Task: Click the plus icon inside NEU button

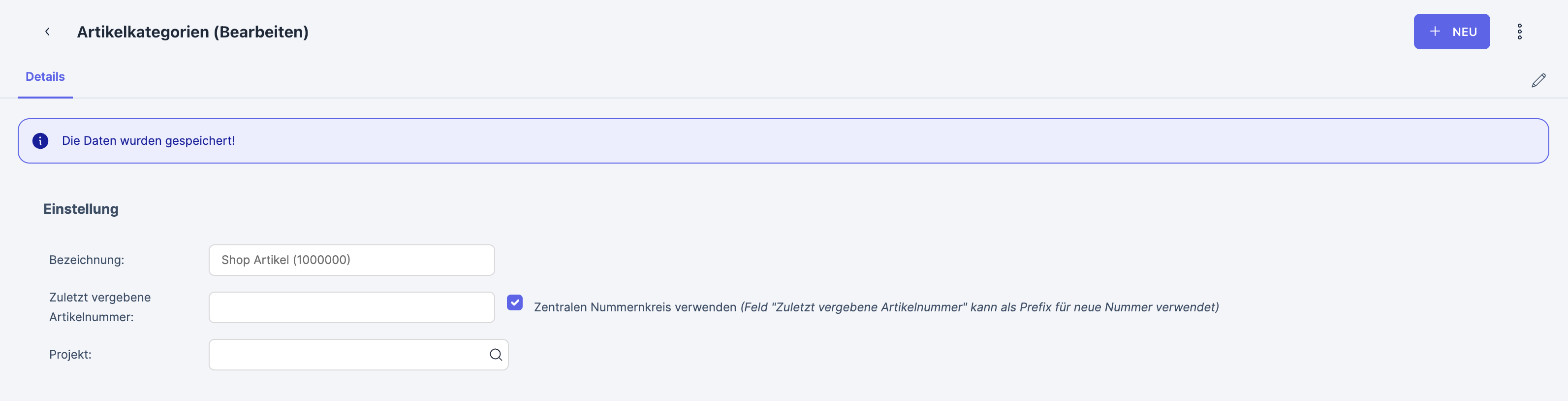Action: pos(1435,32)
